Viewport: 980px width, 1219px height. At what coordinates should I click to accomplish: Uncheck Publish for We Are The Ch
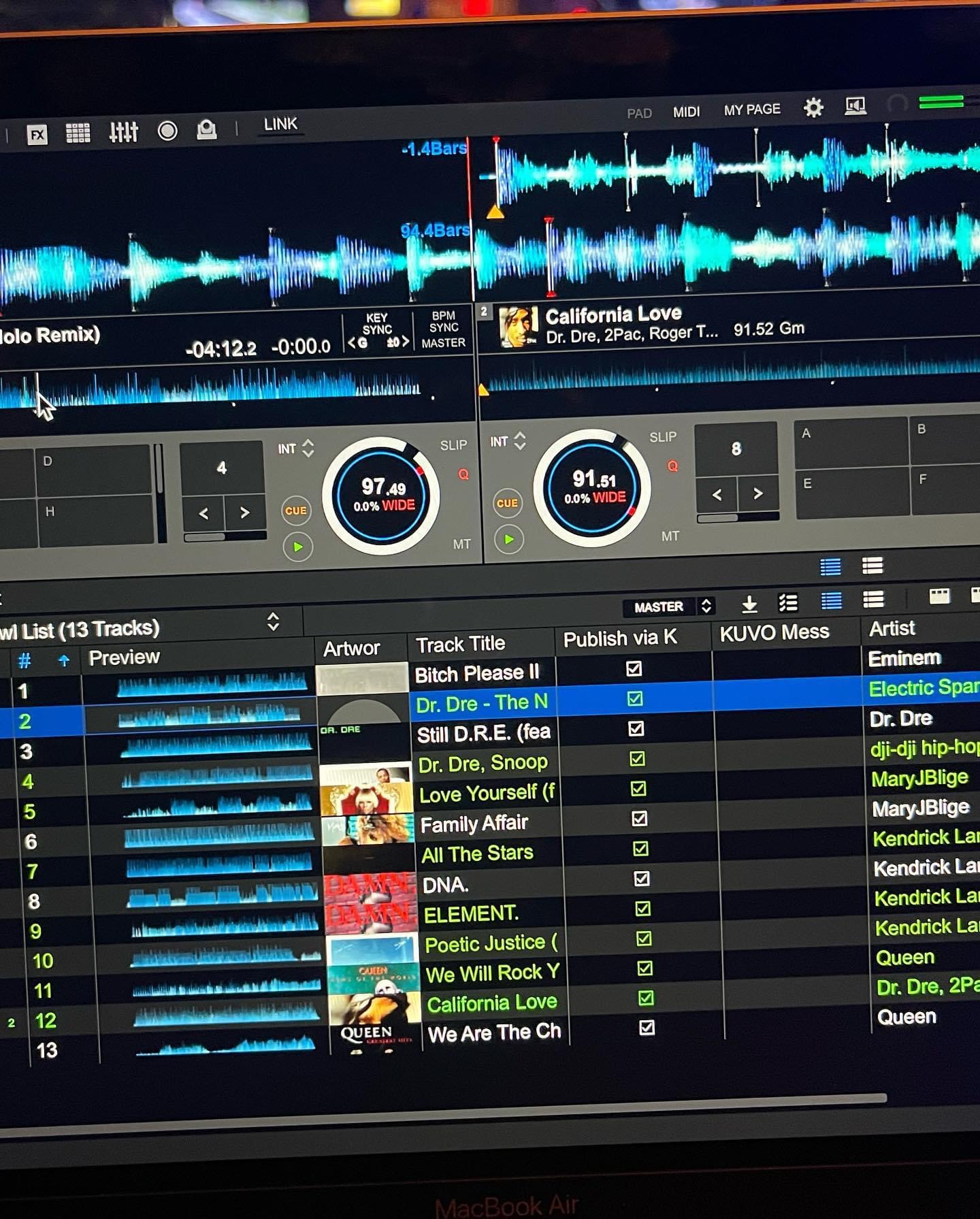(x=647, y=1027)
